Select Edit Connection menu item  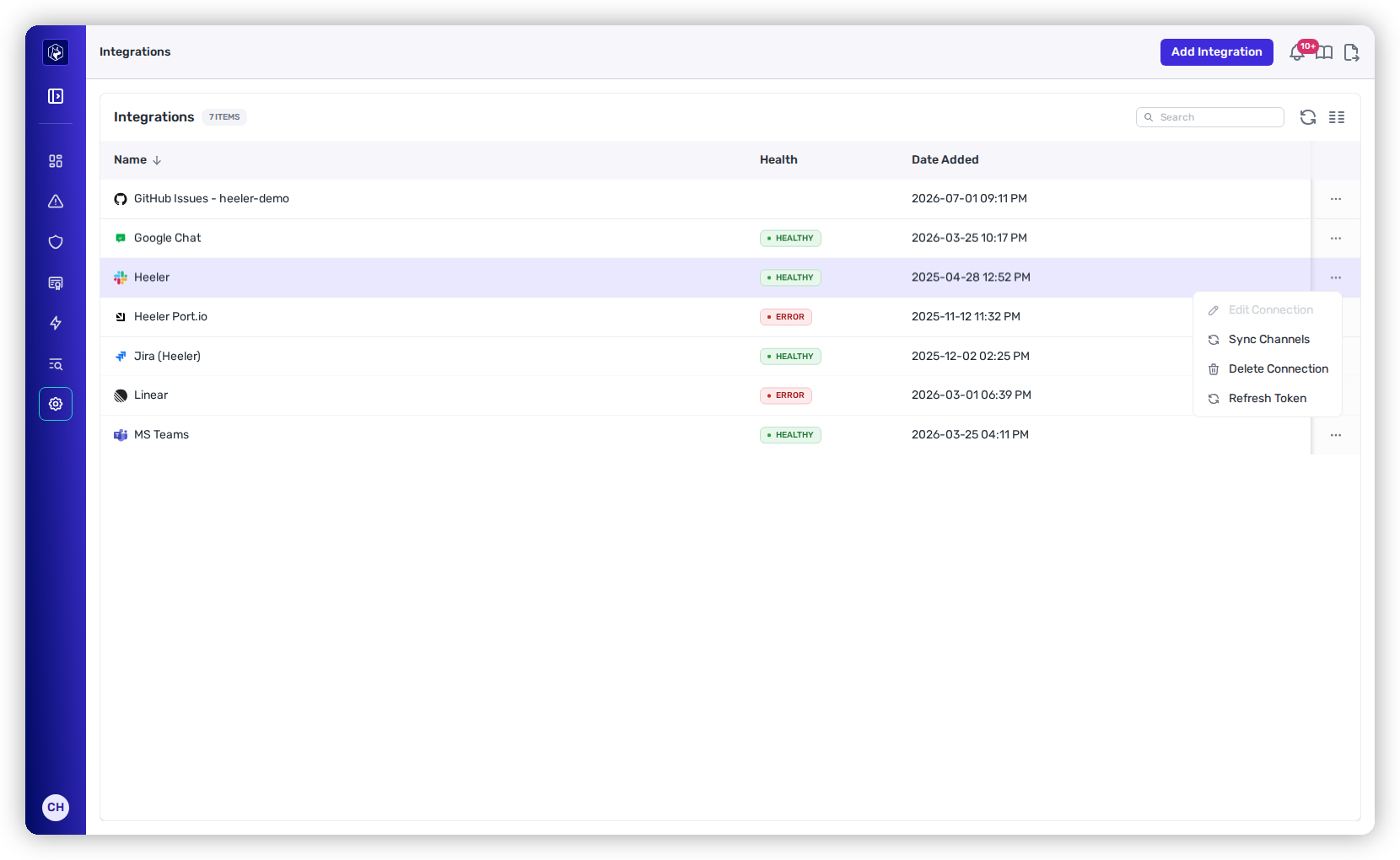(x=1268, y=310)
